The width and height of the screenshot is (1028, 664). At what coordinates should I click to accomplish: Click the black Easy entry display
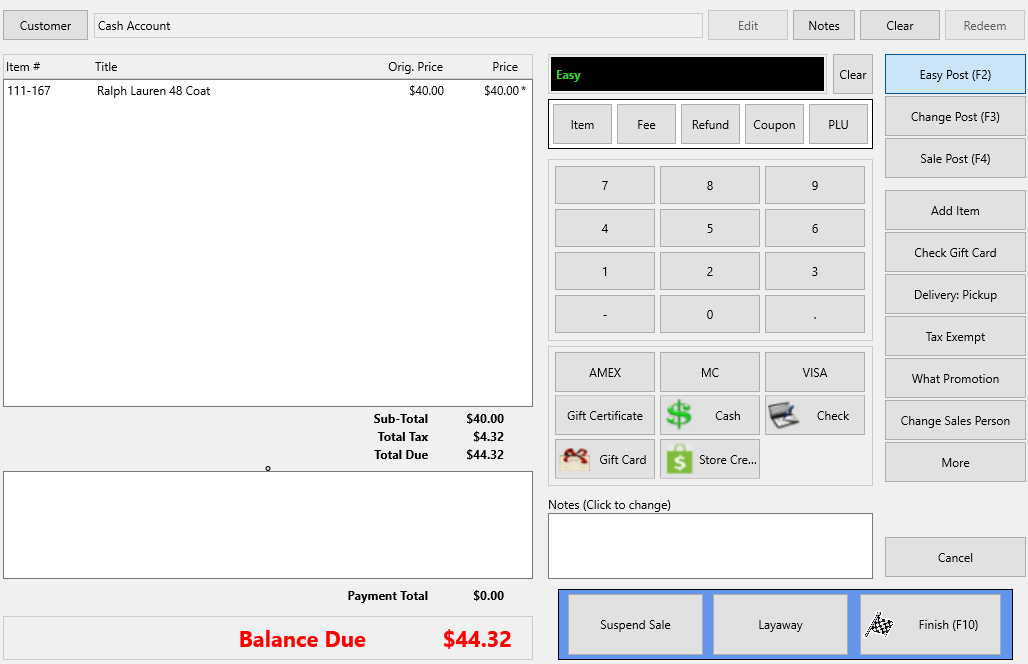[688, 74]
